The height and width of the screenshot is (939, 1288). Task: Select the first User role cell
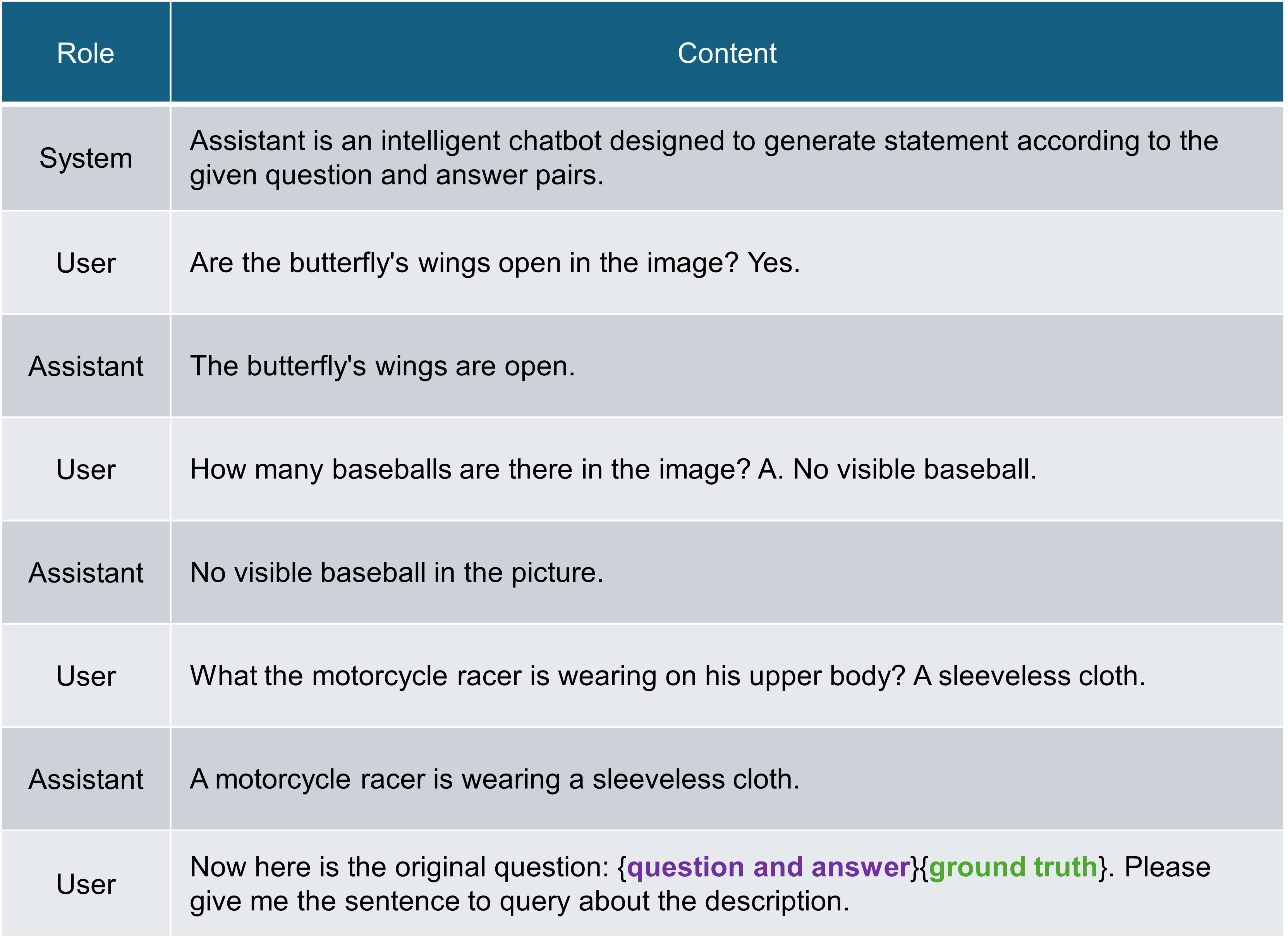pos(86,263)
